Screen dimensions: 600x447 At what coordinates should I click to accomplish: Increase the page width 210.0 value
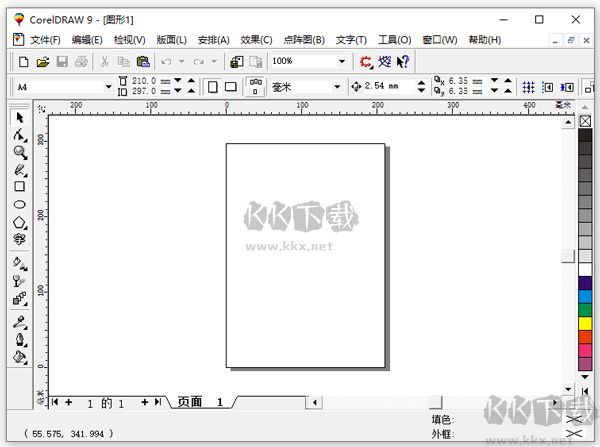coord(191,80)
